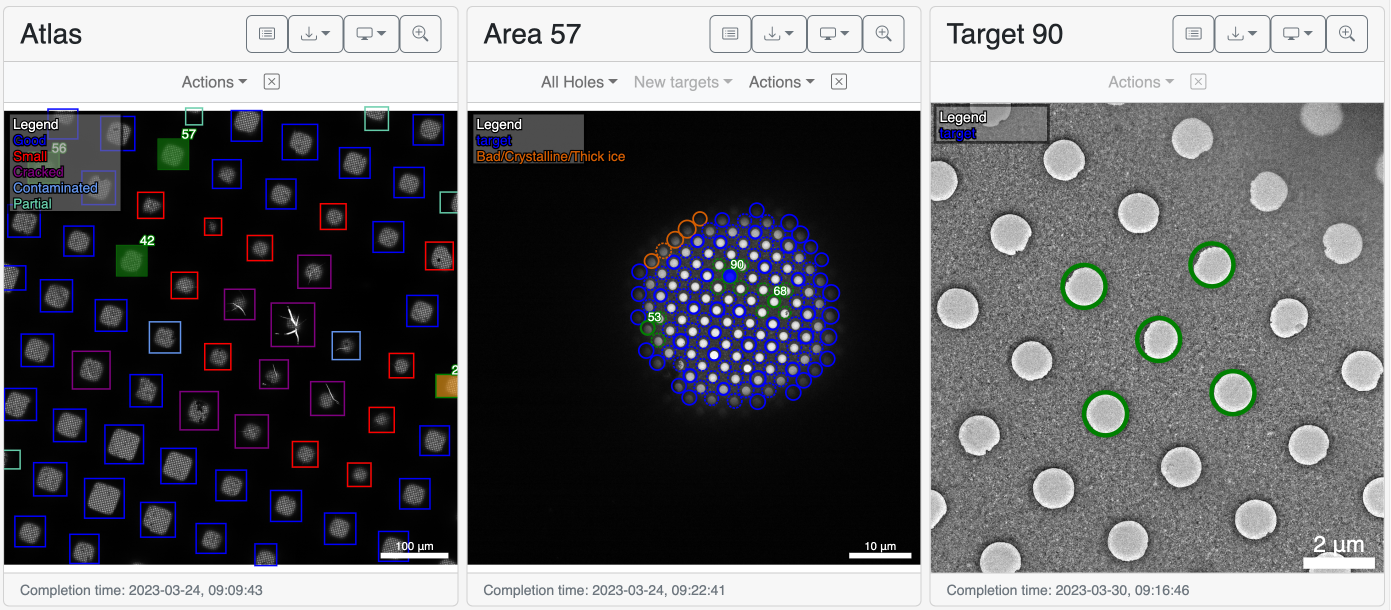Click the zoom magnifier in Area 57 panel
Viewport: 1391px width, 610px height.
(883, 34)
